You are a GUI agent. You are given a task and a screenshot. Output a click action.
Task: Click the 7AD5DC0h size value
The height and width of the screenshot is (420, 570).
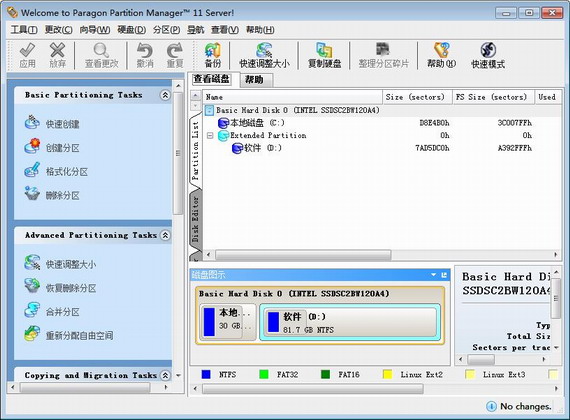[432, 148]
